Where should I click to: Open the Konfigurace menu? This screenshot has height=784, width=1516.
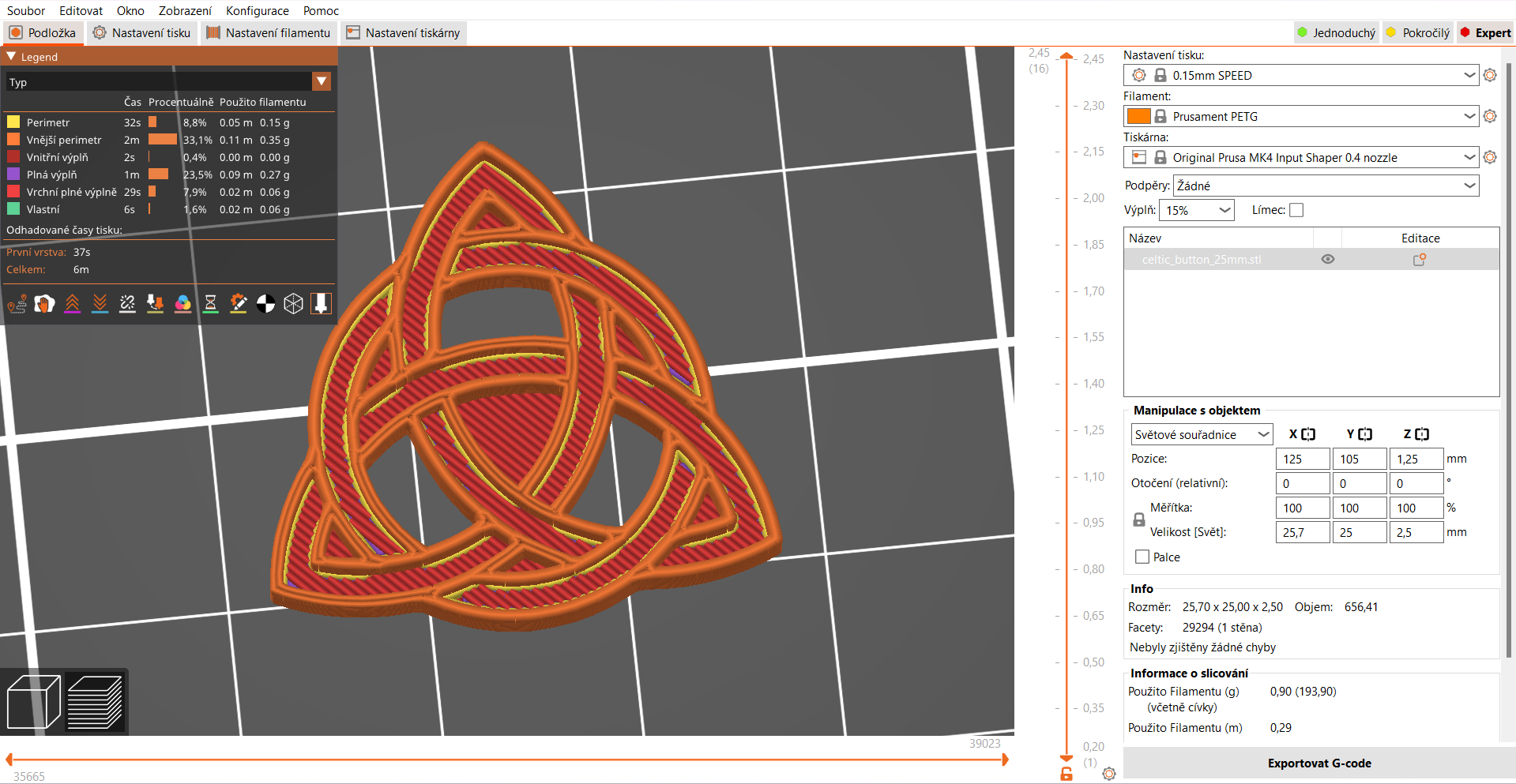[x=258, y=10]
